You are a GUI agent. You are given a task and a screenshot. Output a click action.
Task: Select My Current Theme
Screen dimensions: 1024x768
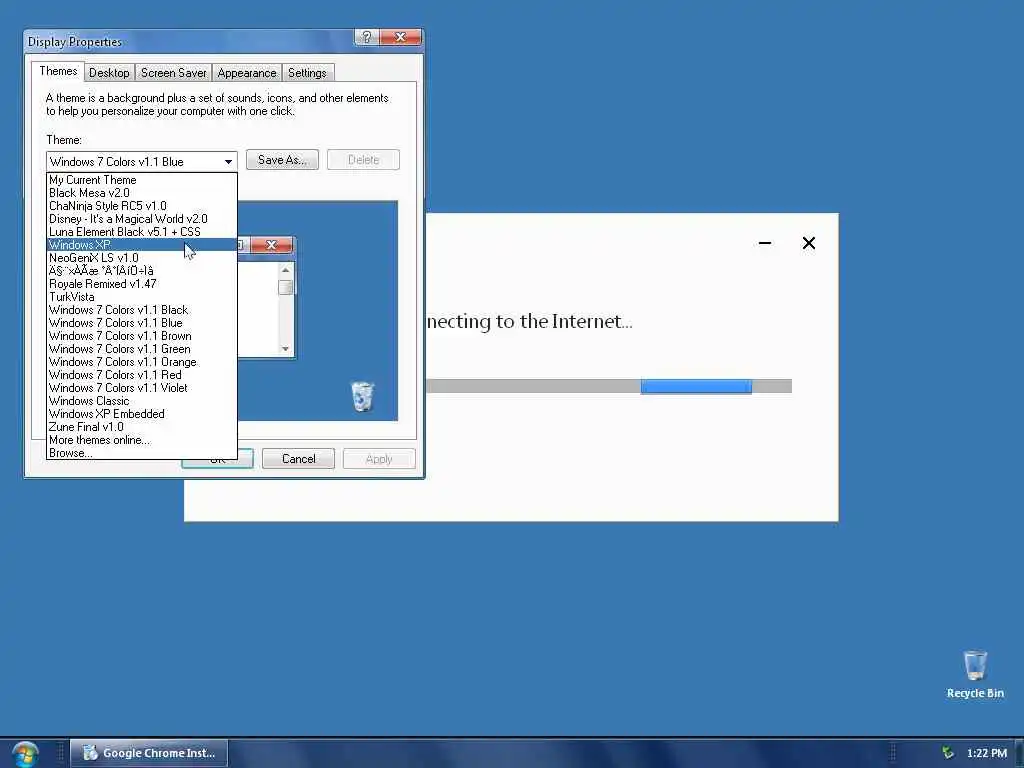coord(142,180)
